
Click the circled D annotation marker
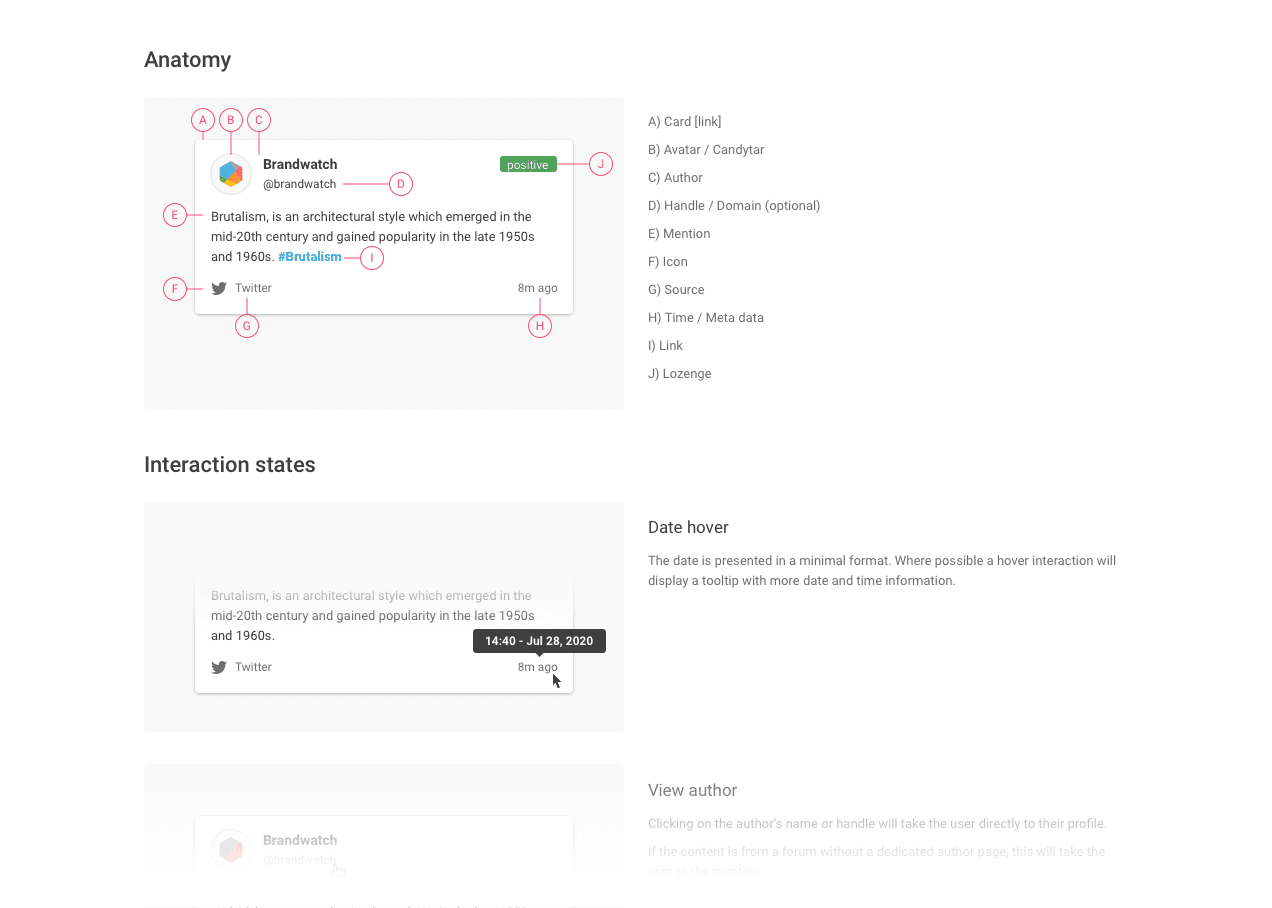401,184
